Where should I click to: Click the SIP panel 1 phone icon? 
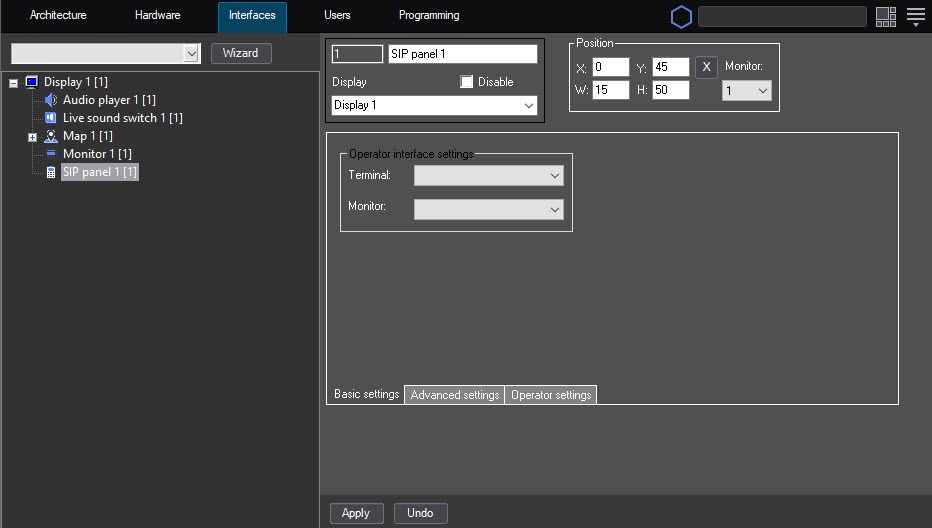click(x=51, y=172)
